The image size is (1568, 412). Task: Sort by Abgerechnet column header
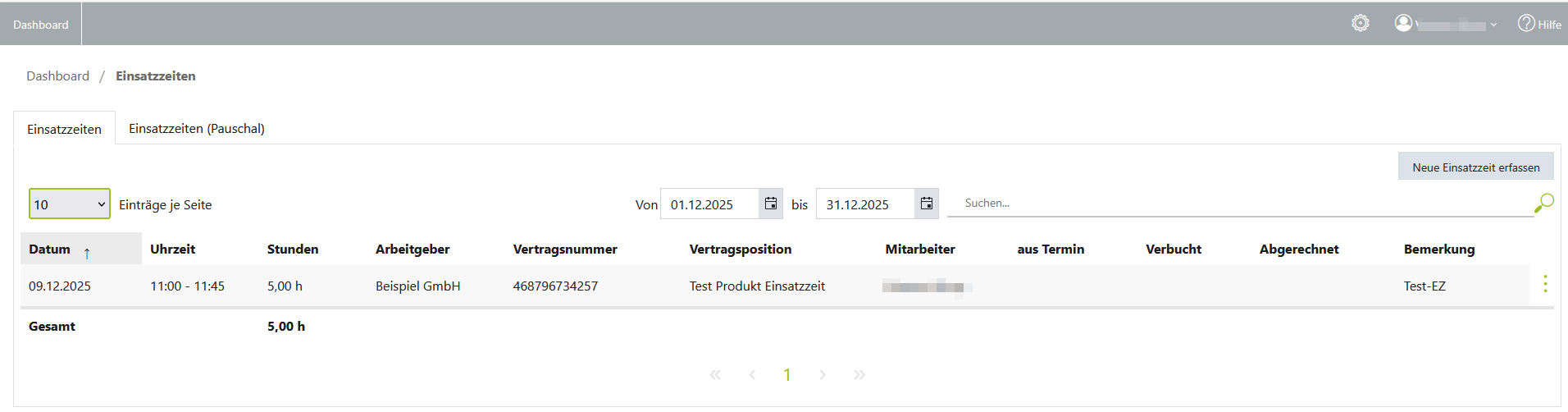click(x=1299, y=249)
